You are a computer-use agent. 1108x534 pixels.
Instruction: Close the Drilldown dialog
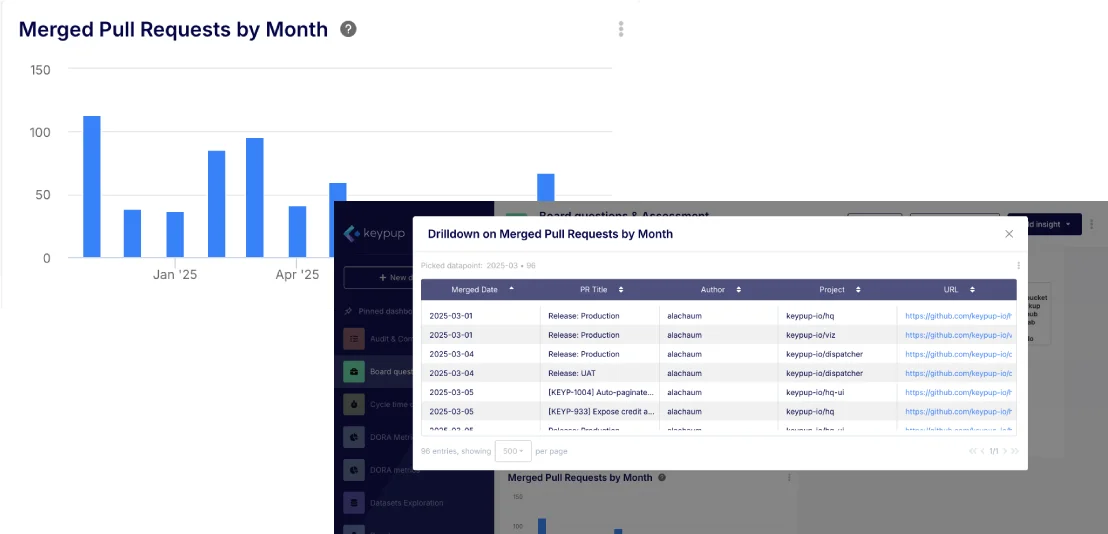tap(1009, 234)
